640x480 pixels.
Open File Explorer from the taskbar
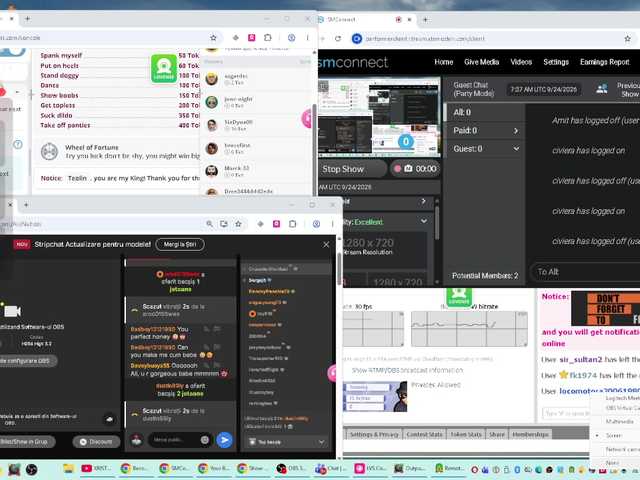click(68, 469)
